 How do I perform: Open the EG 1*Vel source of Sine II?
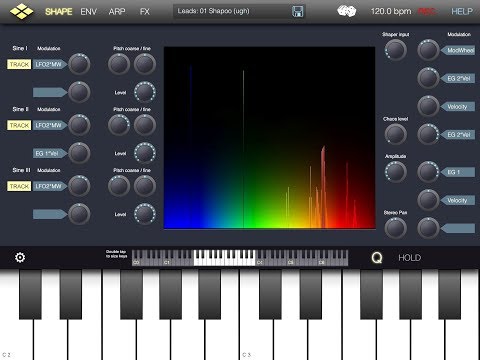click(50, 153)
